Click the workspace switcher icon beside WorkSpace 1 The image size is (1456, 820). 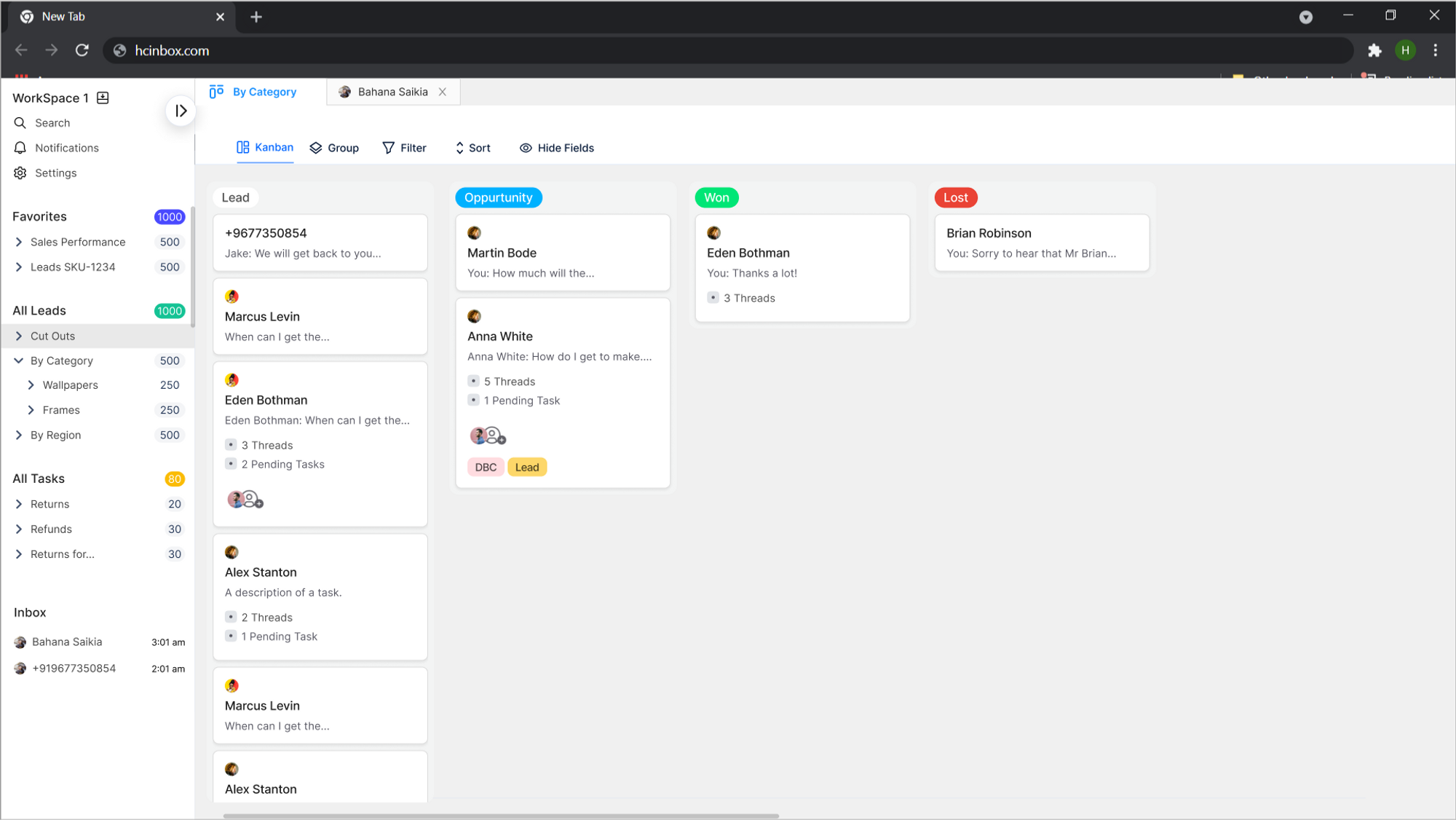(x=103, y=98)
